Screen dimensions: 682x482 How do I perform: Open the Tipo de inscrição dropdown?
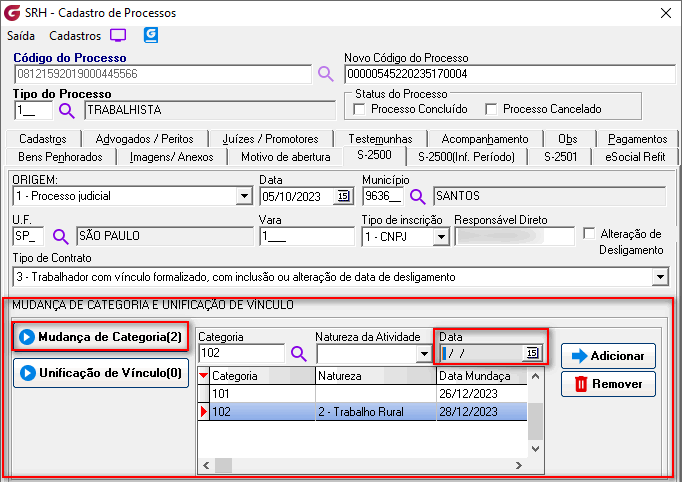coord(440,237)
